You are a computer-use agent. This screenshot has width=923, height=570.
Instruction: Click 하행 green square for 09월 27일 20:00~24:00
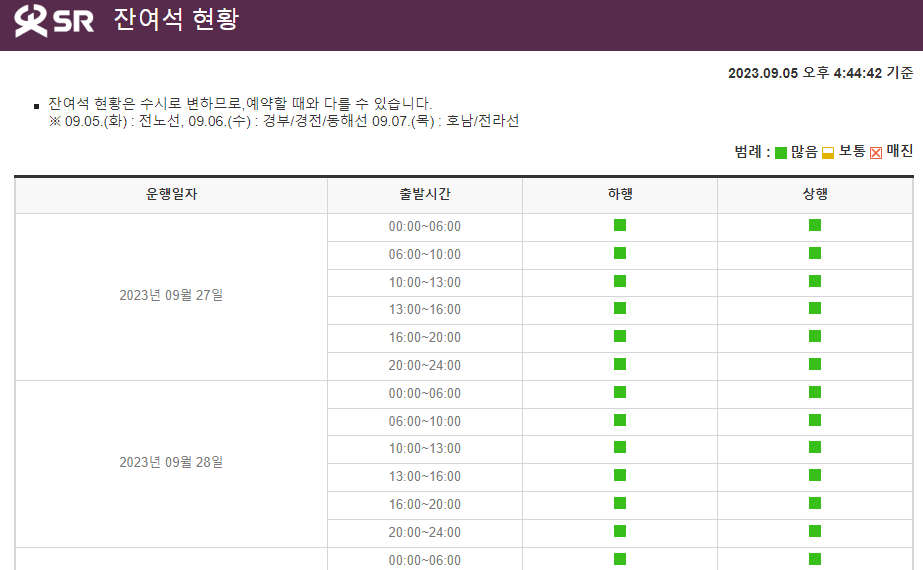coord(620,364)
